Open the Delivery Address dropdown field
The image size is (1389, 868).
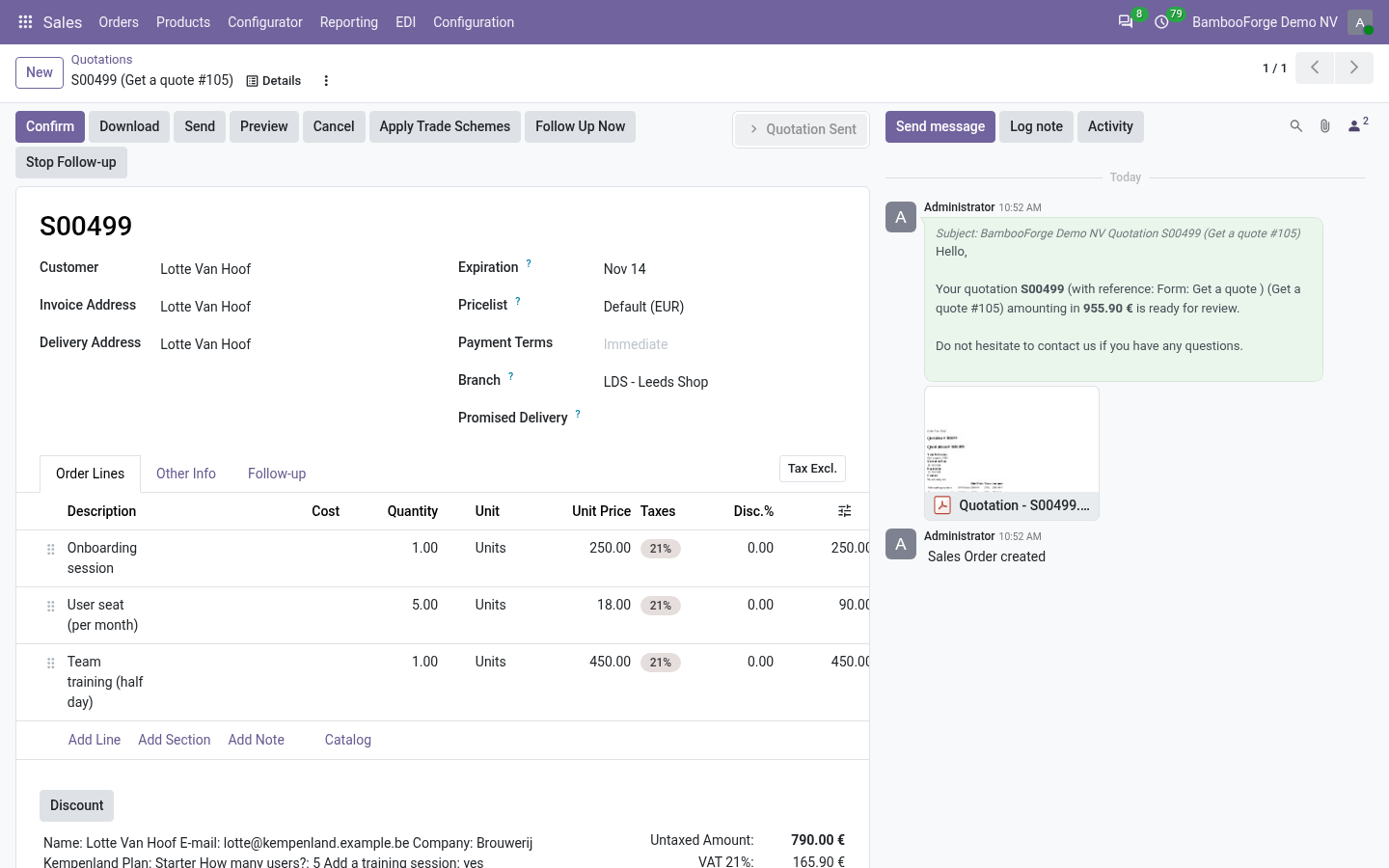294,344
